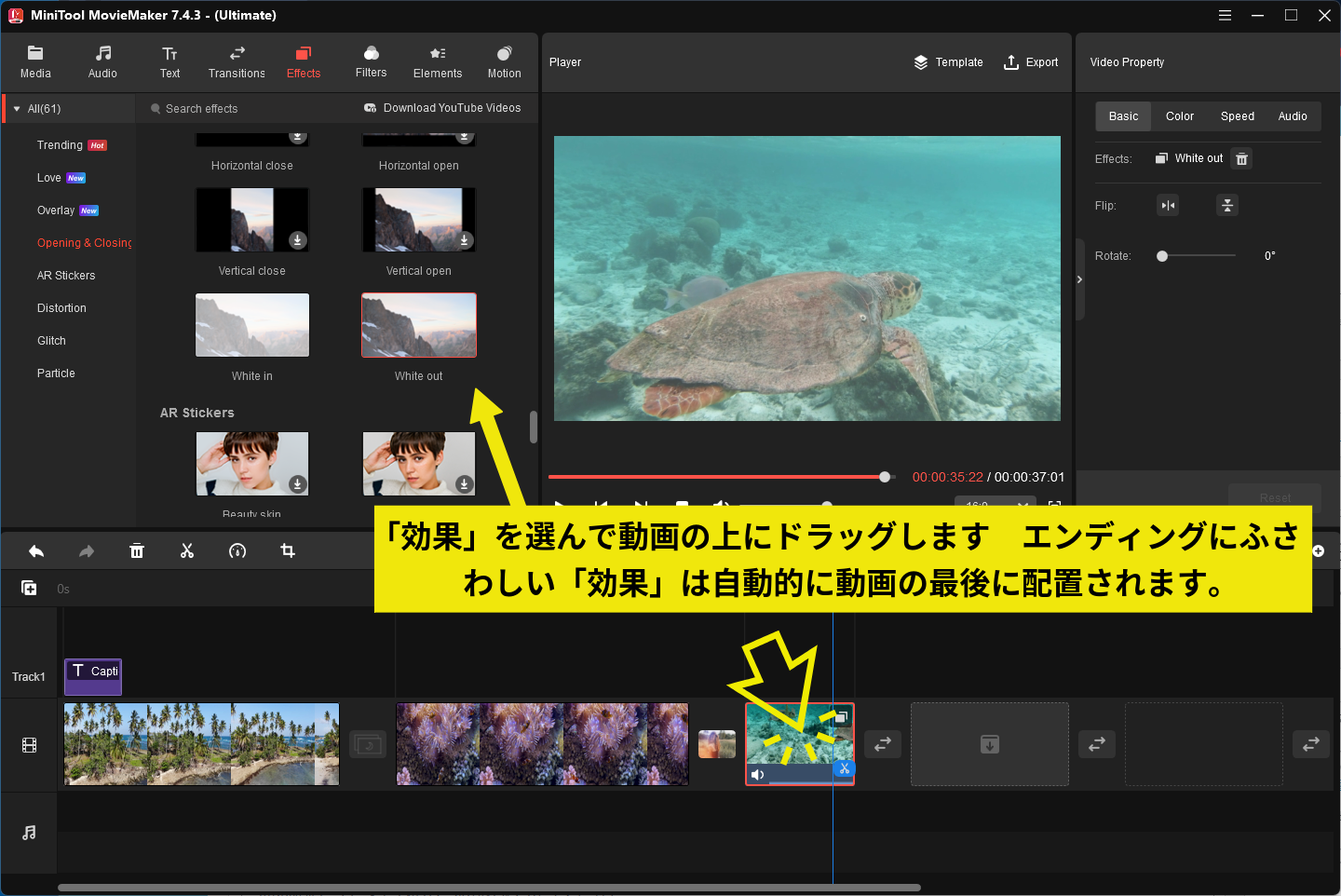Open the Filters tab
Viewport: 1341px width, 896px height.
[x=371, y=61]
